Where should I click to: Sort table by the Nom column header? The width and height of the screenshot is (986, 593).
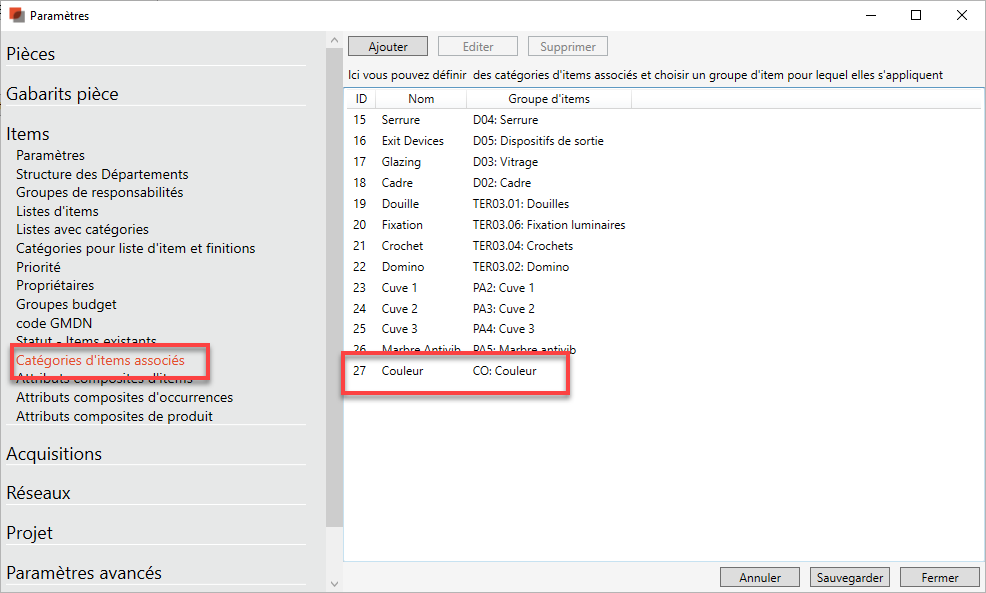click(x=421, y=99)
